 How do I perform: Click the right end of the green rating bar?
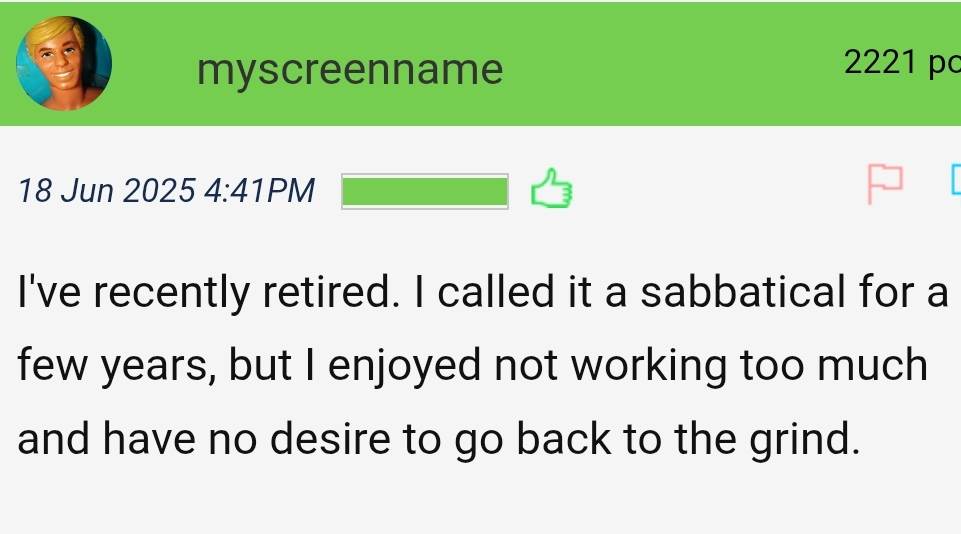503,191
